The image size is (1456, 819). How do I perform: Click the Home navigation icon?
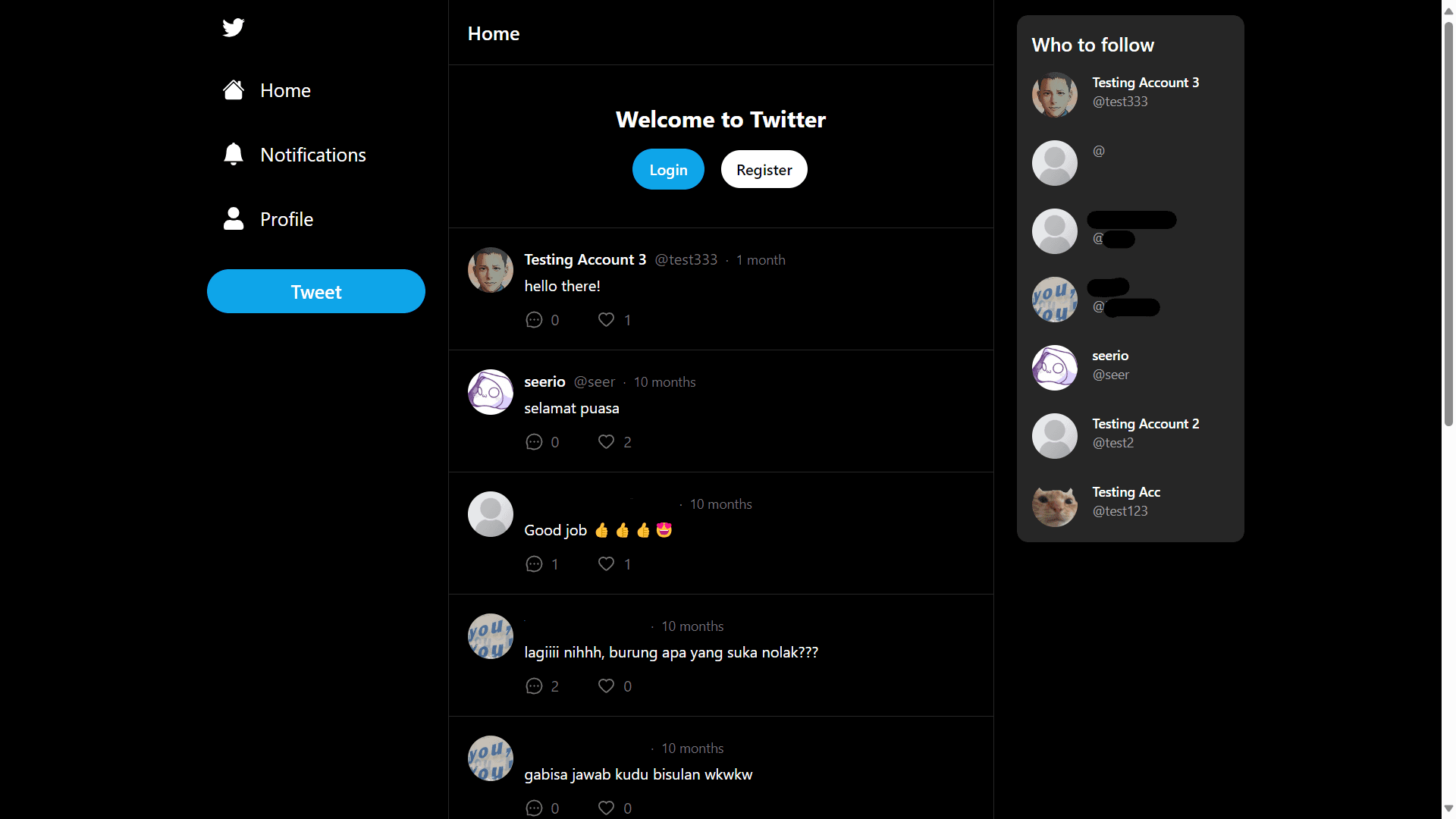point(234,90)
